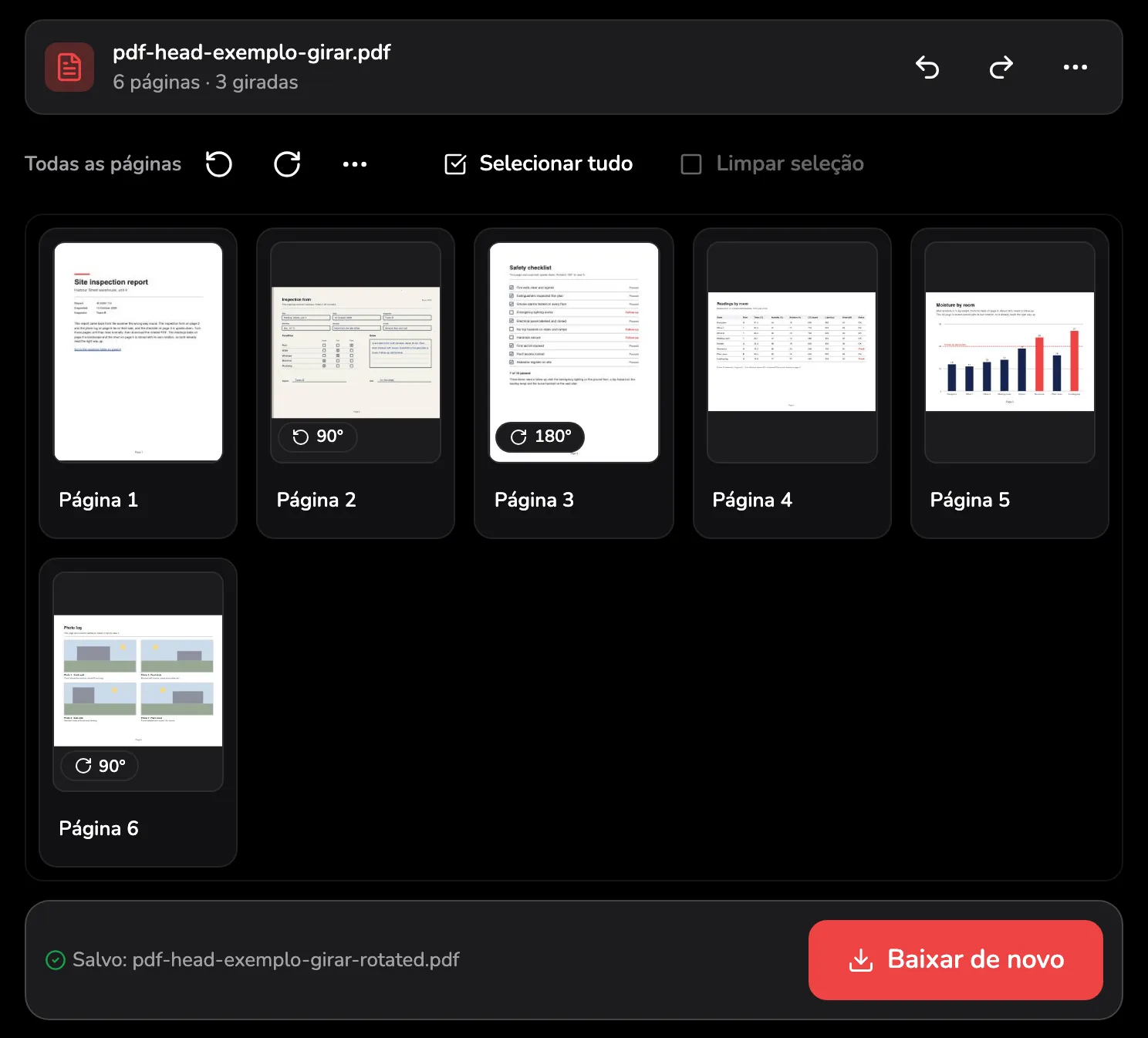Rotate all pages clockwise
1148x1038 pixels.
tap(287, 163)
